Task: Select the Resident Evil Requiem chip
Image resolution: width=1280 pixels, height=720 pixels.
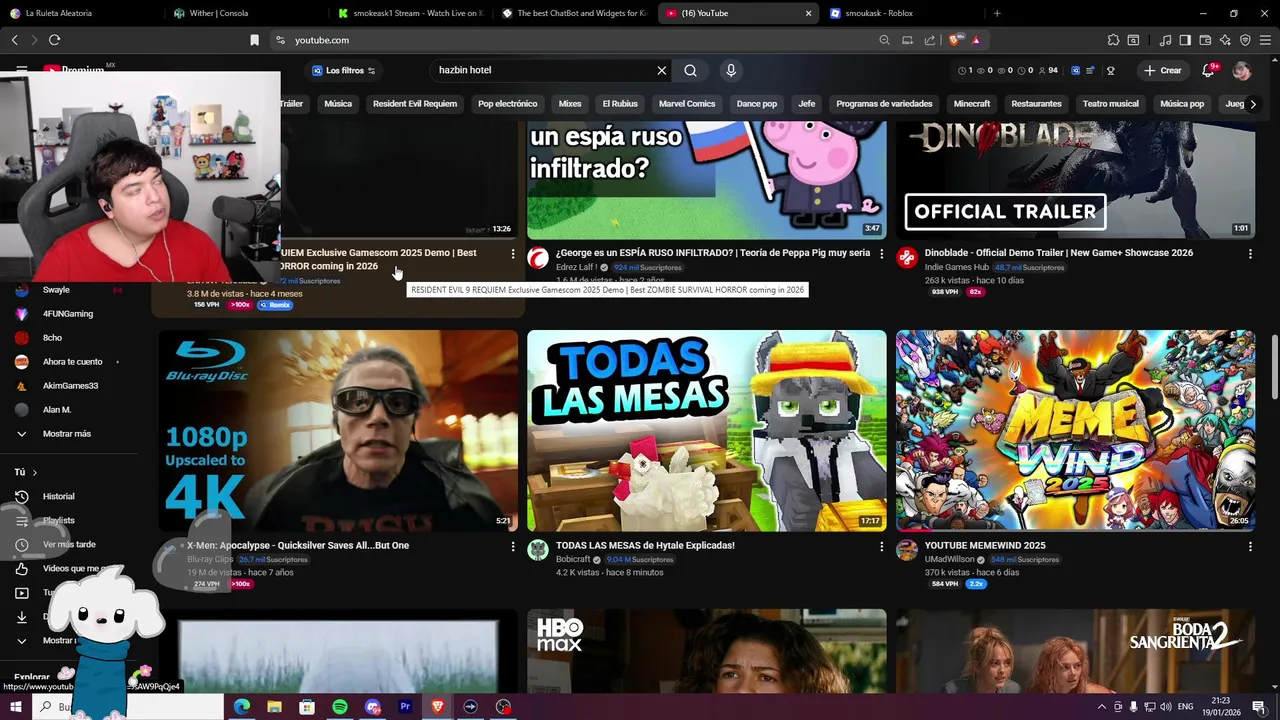Action: click(415, 104)
